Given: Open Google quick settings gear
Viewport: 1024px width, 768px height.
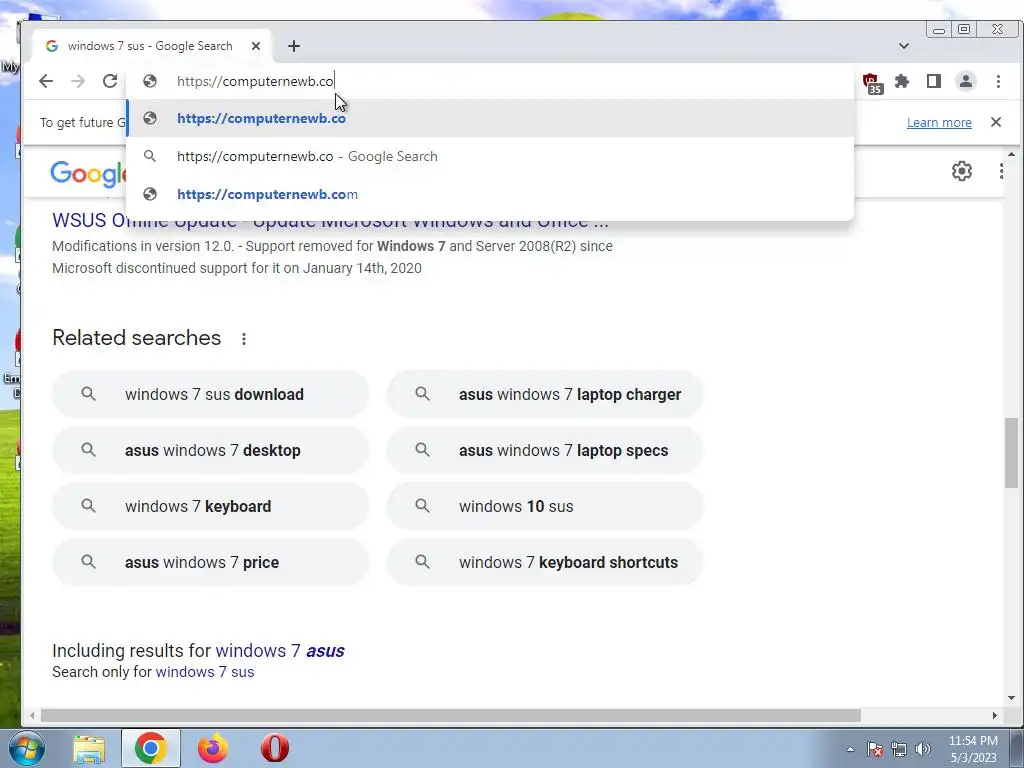Looking at the screenshot, I should 961,171.
